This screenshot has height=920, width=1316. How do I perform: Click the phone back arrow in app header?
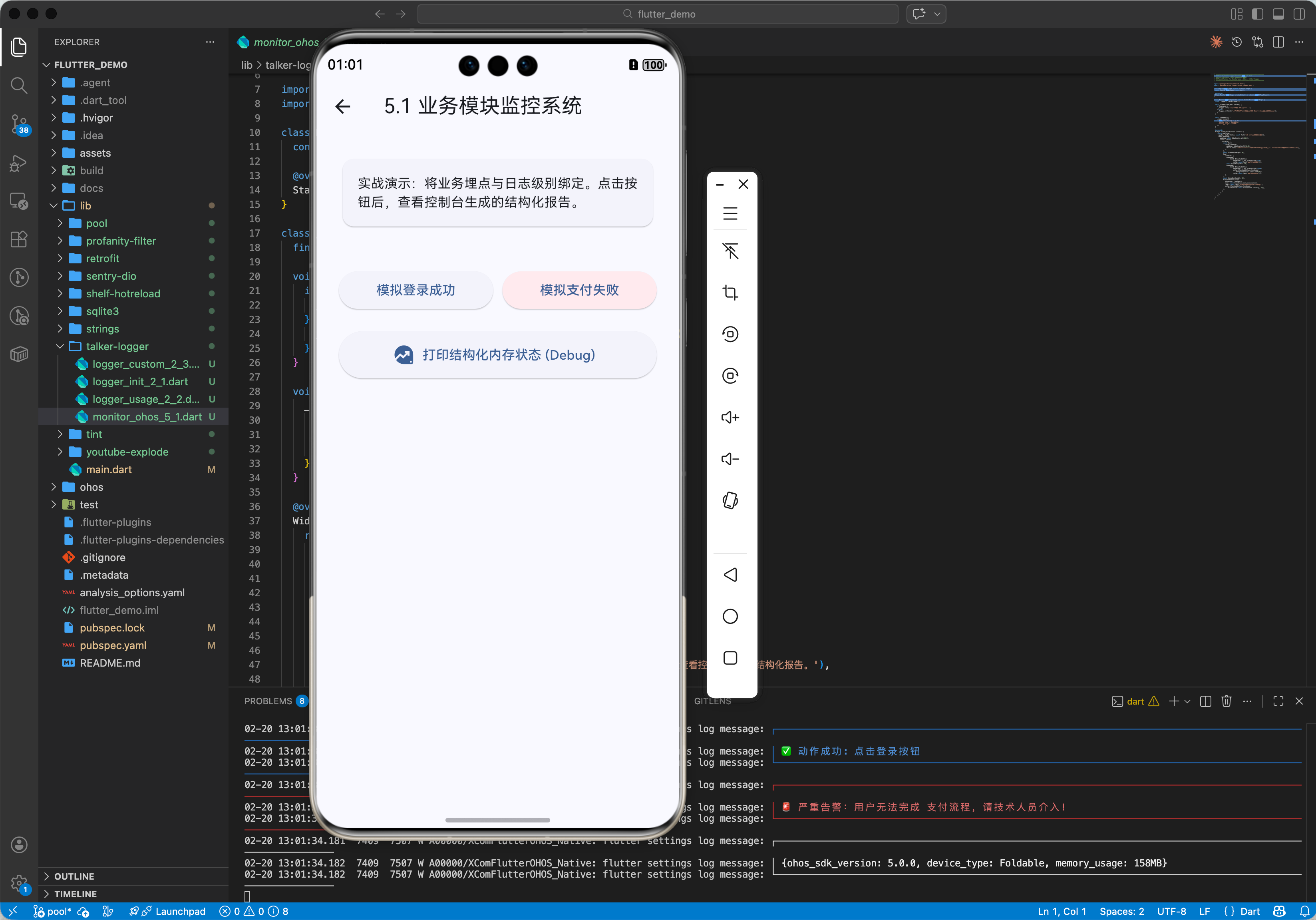point(343,107)
